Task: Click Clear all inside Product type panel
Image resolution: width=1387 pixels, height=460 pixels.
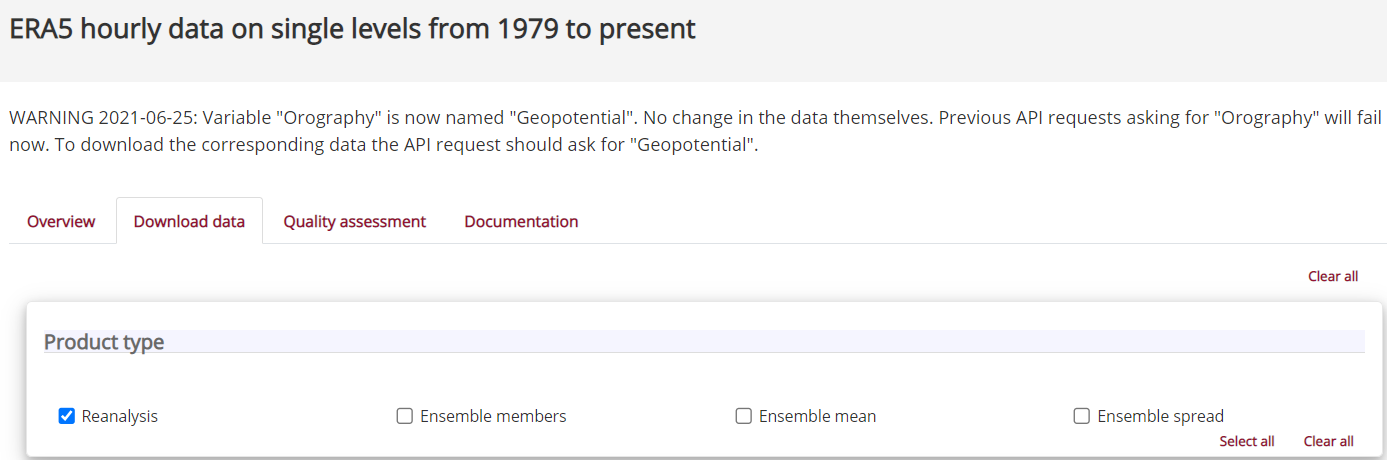Action: (x=1328, y=441)
